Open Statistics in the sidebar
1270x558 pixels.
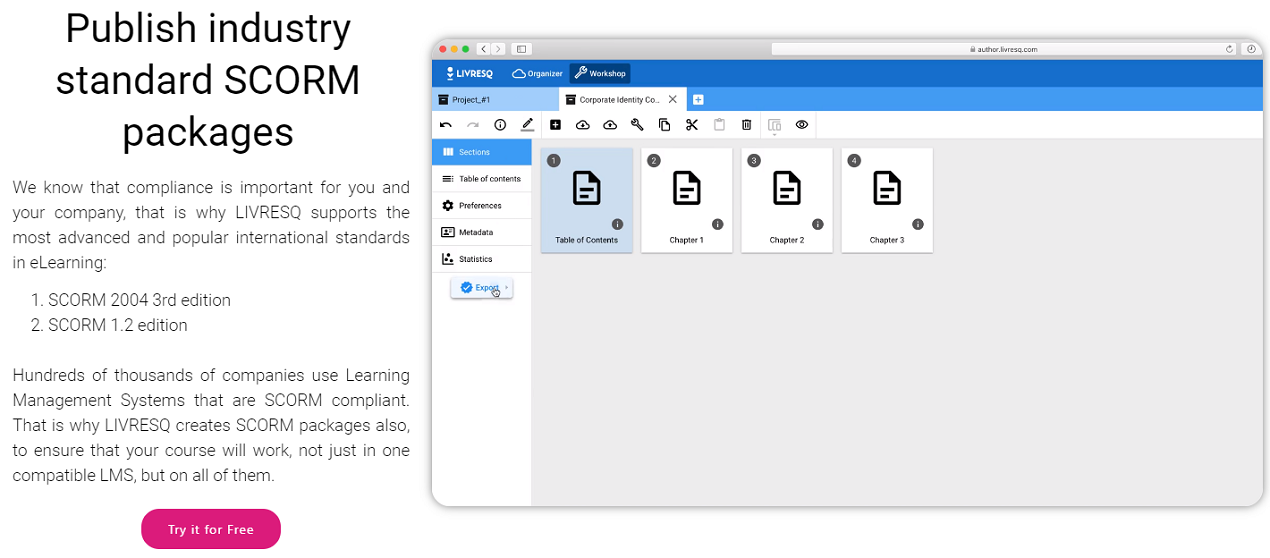pos(482,259)
